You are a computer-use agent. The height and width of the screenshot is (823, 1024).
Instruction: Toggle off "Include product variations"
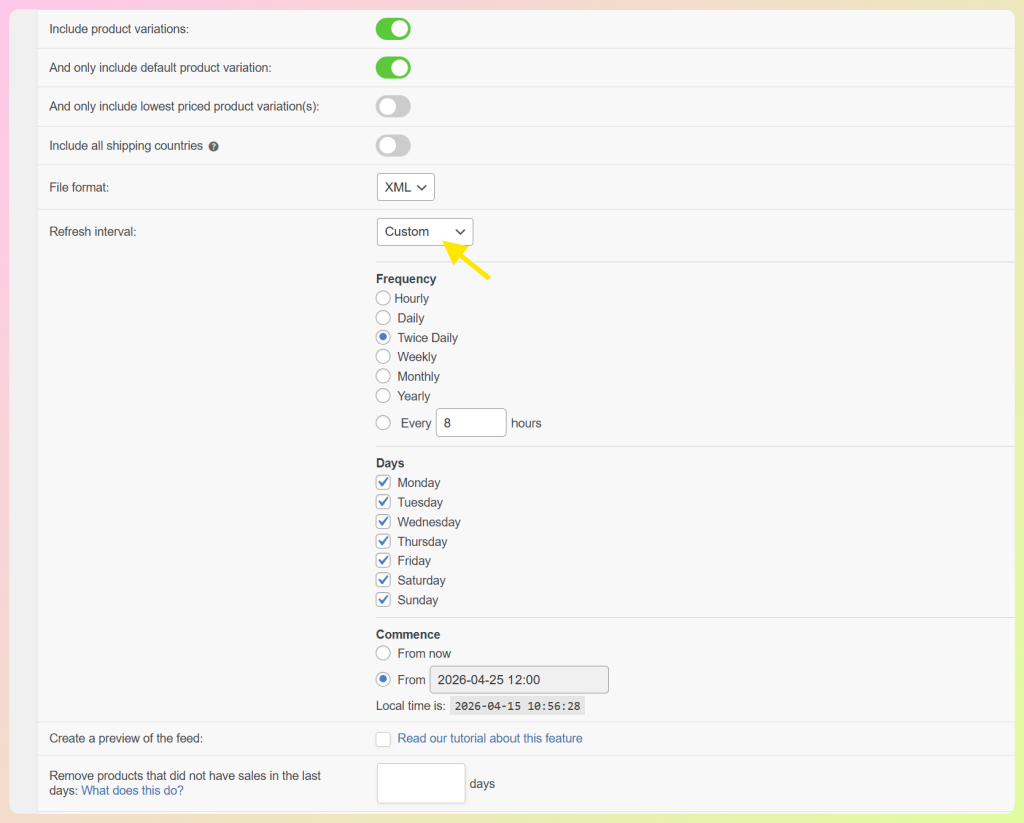[x=393, y=28]
